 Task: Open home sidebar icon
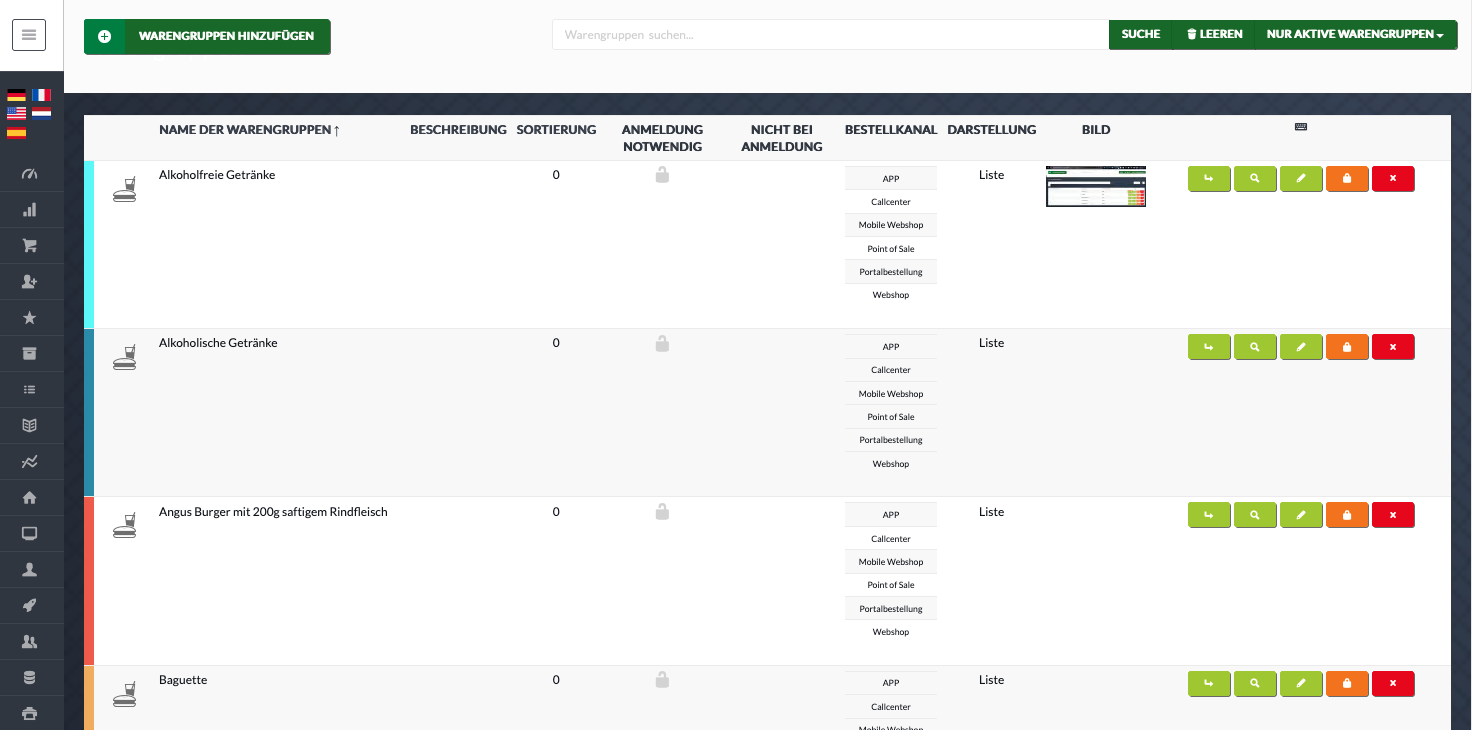29,498
